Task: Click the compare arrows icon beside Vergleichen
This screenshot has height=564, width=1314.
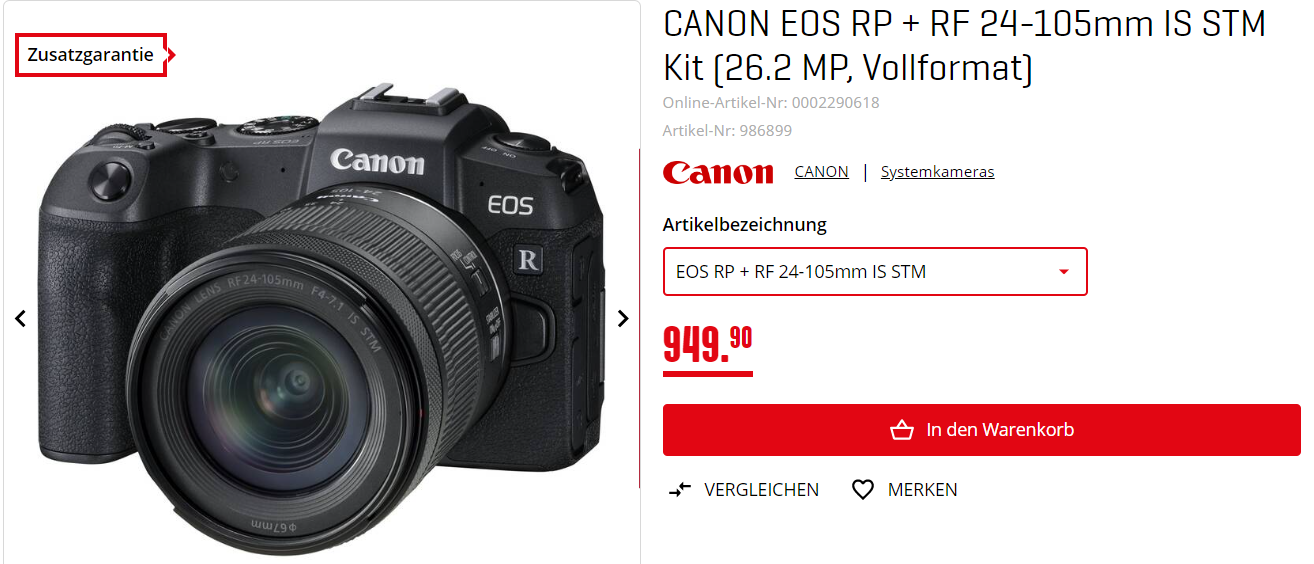Action: pos(680,490)
